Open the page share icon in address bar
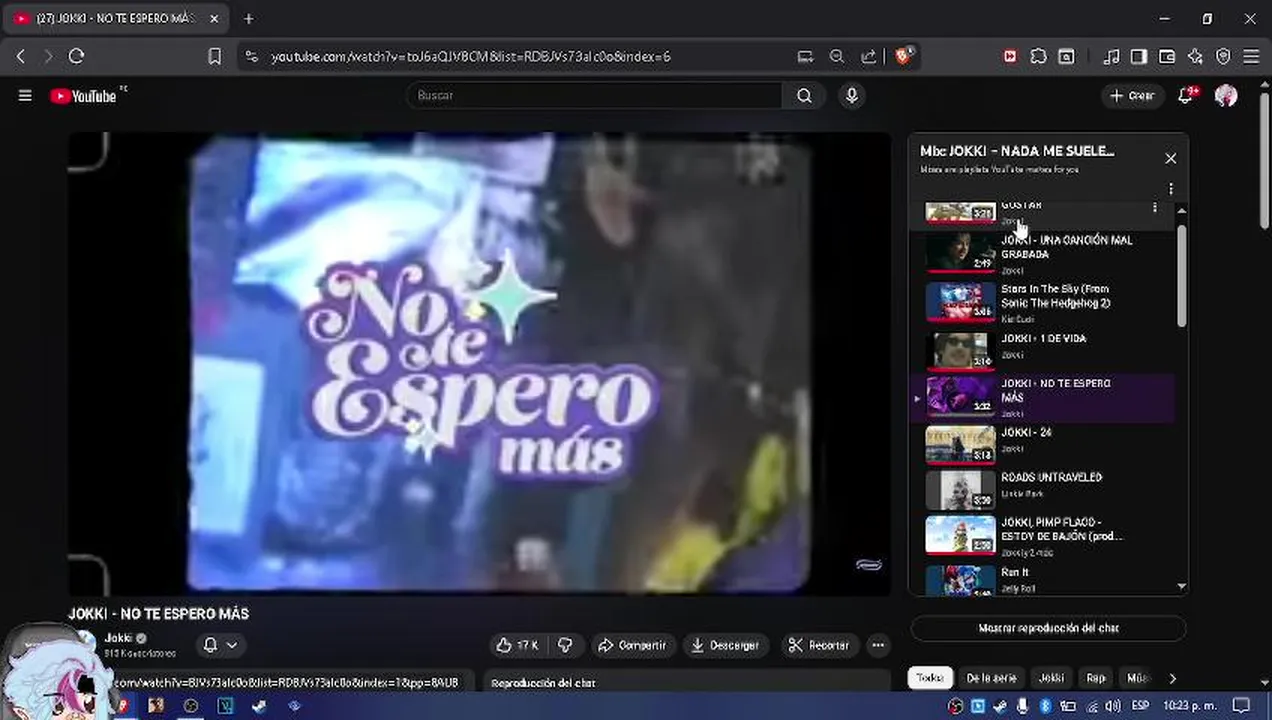 [x=868, y=57]
